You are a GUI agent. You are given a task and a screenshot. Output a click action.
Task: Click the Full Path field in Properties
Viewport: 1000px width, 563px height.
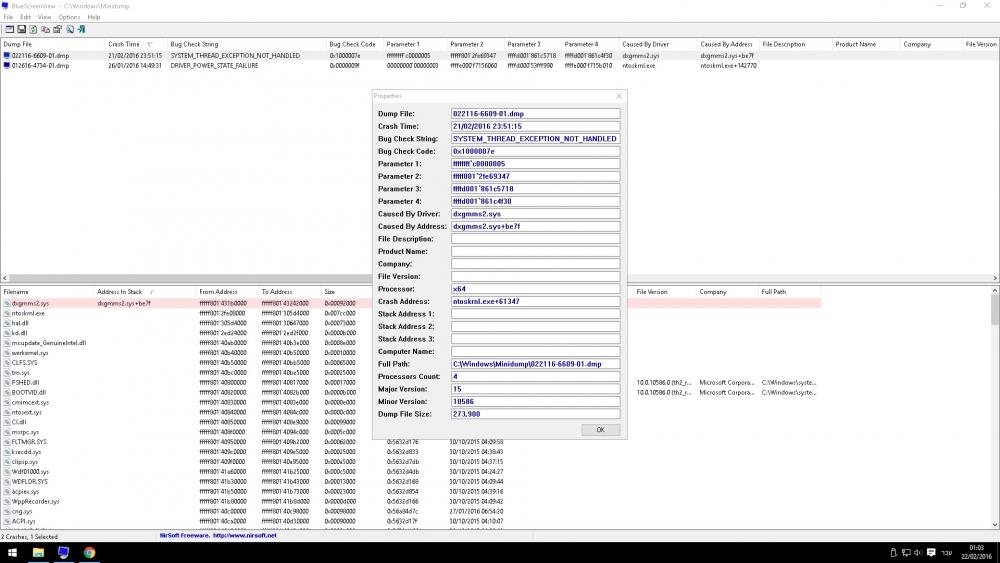coord(535,363)
